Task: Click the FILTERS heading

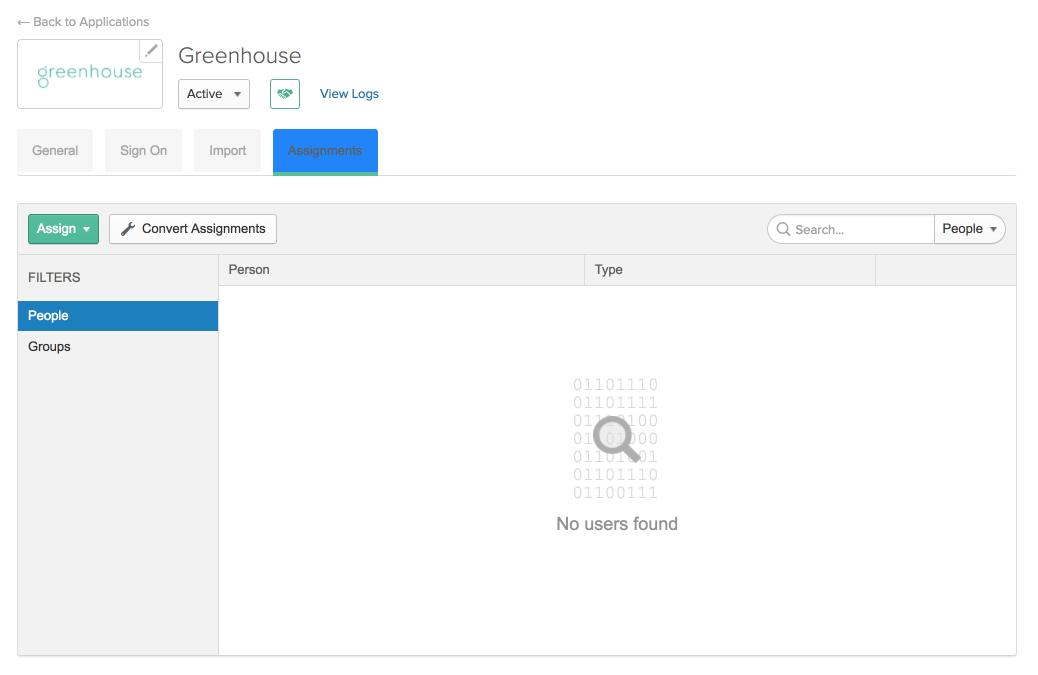Action: tap(54, 278)
